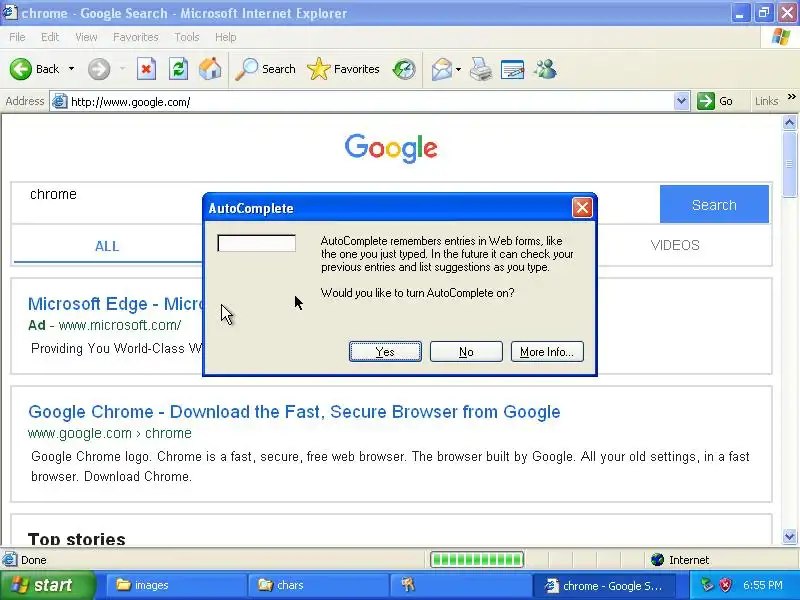Open the Back history dropdown arrow

[x=71, y=69]
